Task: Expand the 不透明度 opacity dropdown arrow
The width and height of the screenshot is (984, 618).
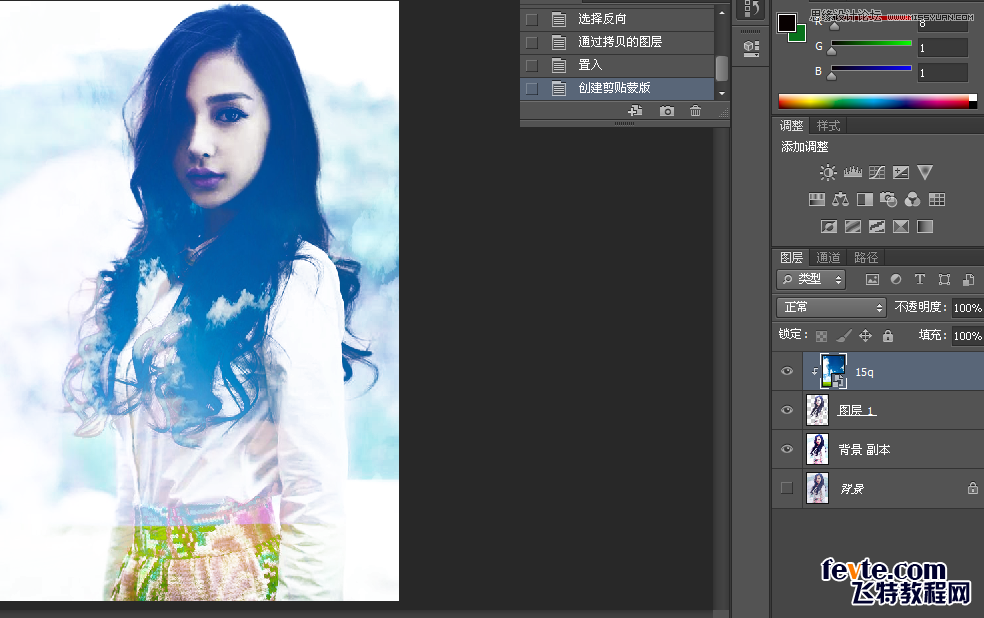Action: (x=980, y=307)
